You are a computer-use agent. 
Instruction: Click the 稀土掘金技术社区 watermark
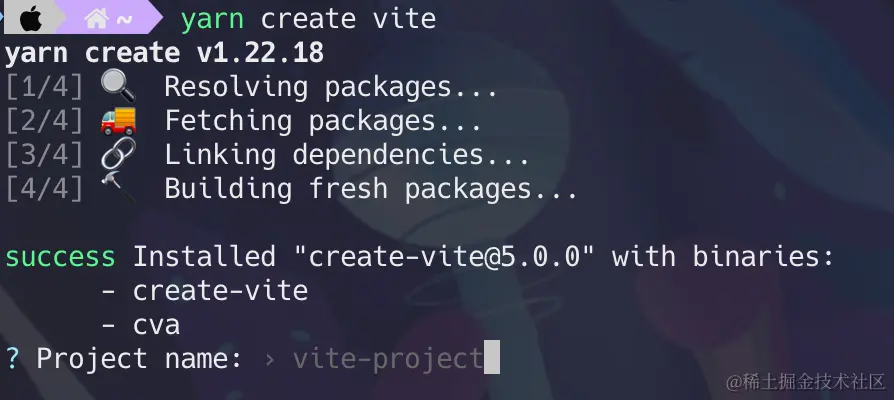(x=806, y=382)
